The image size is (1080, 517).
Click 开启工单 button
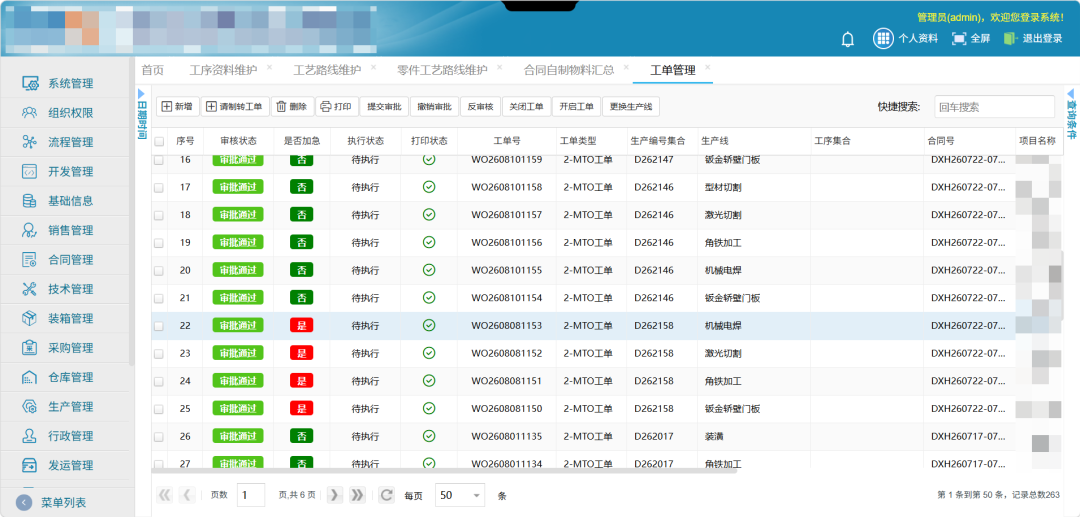577,107
